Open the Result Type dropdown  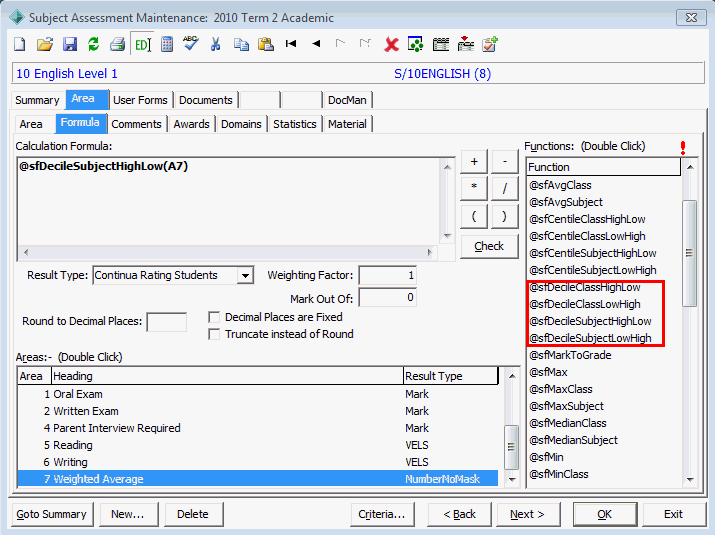click(x=245, y=275)
